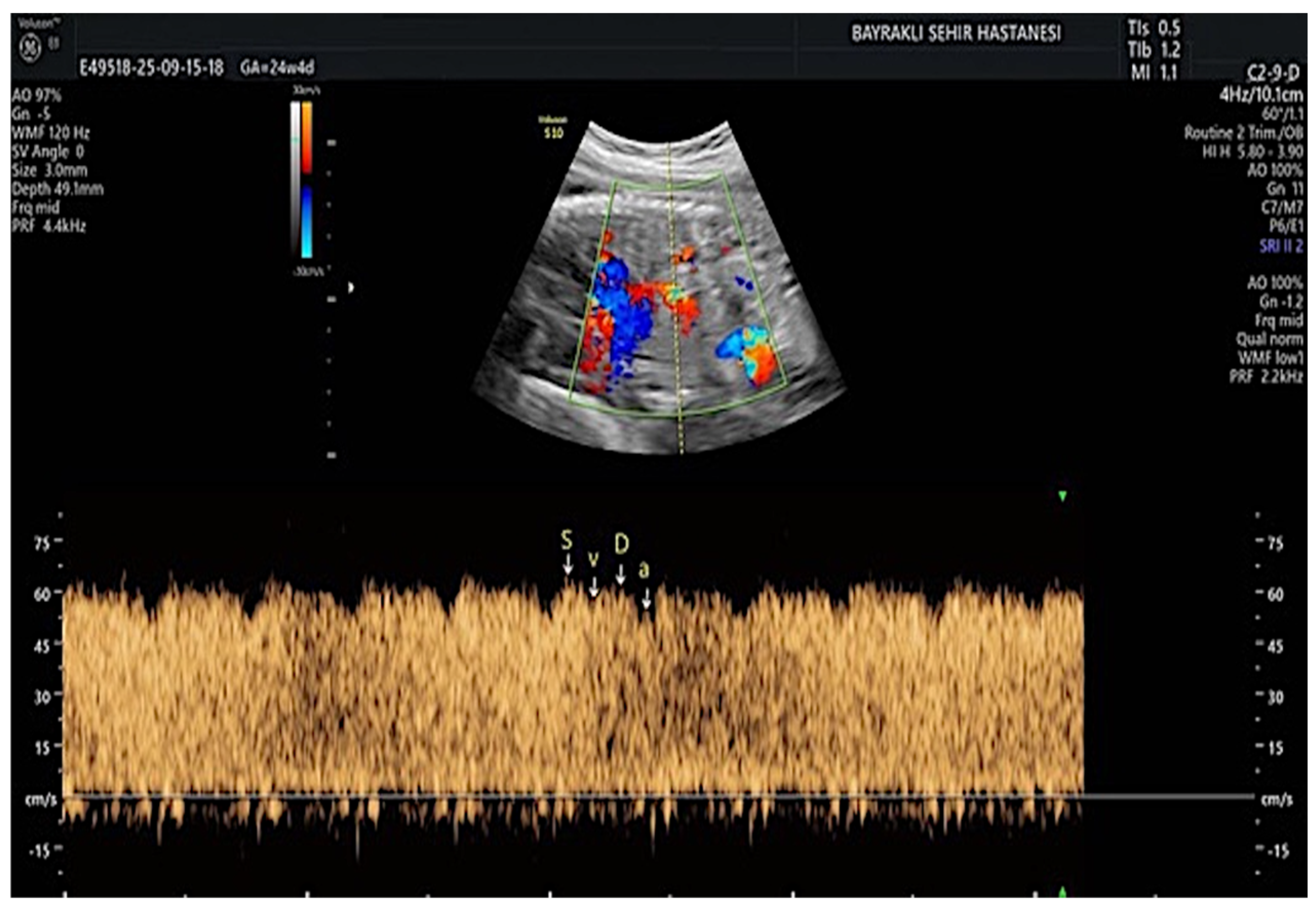1316x909 pixels.
Task: Click the Gn -5 Doppler gain
Action: pos(31,114)
